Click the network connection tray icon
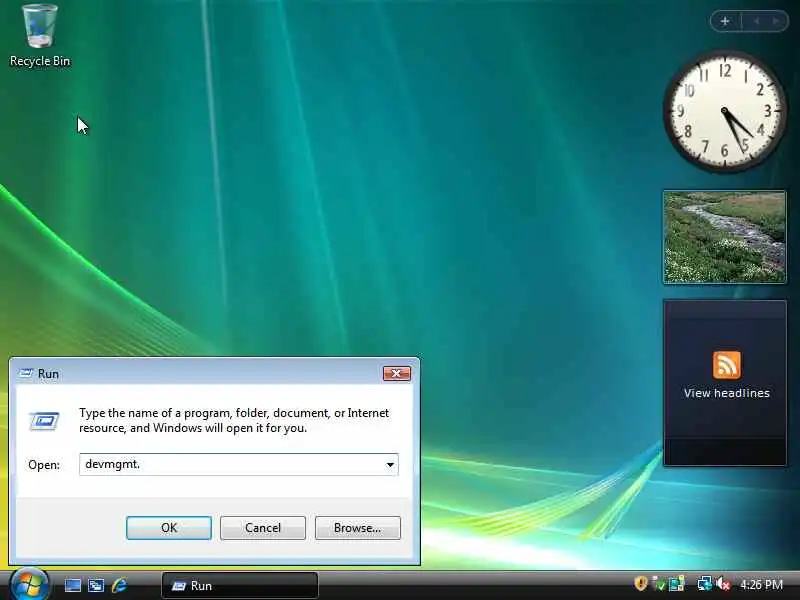 pyautogui.click(x=705, y=583)
